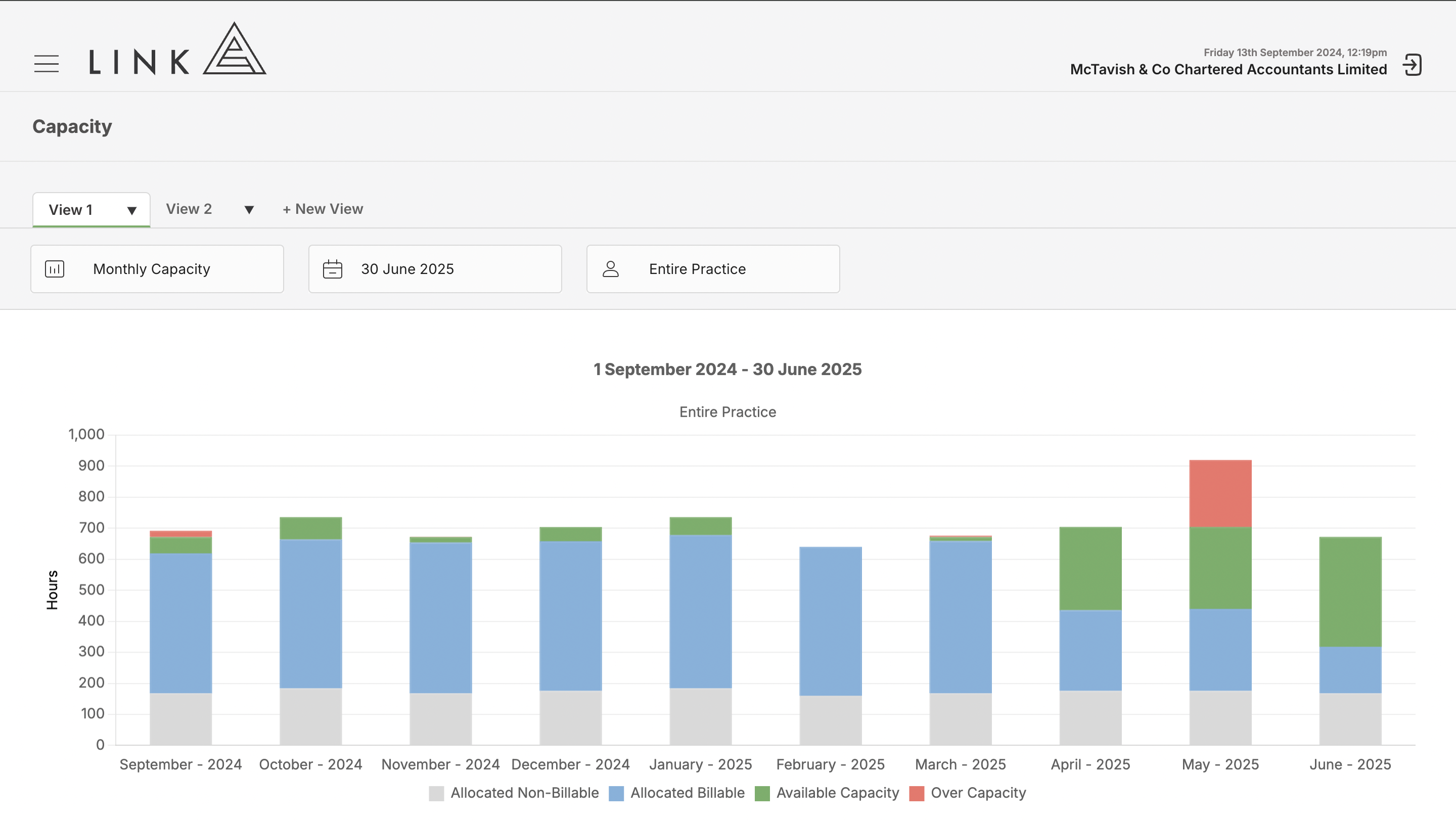Open the Entire Practice selector

coord(713,269)
